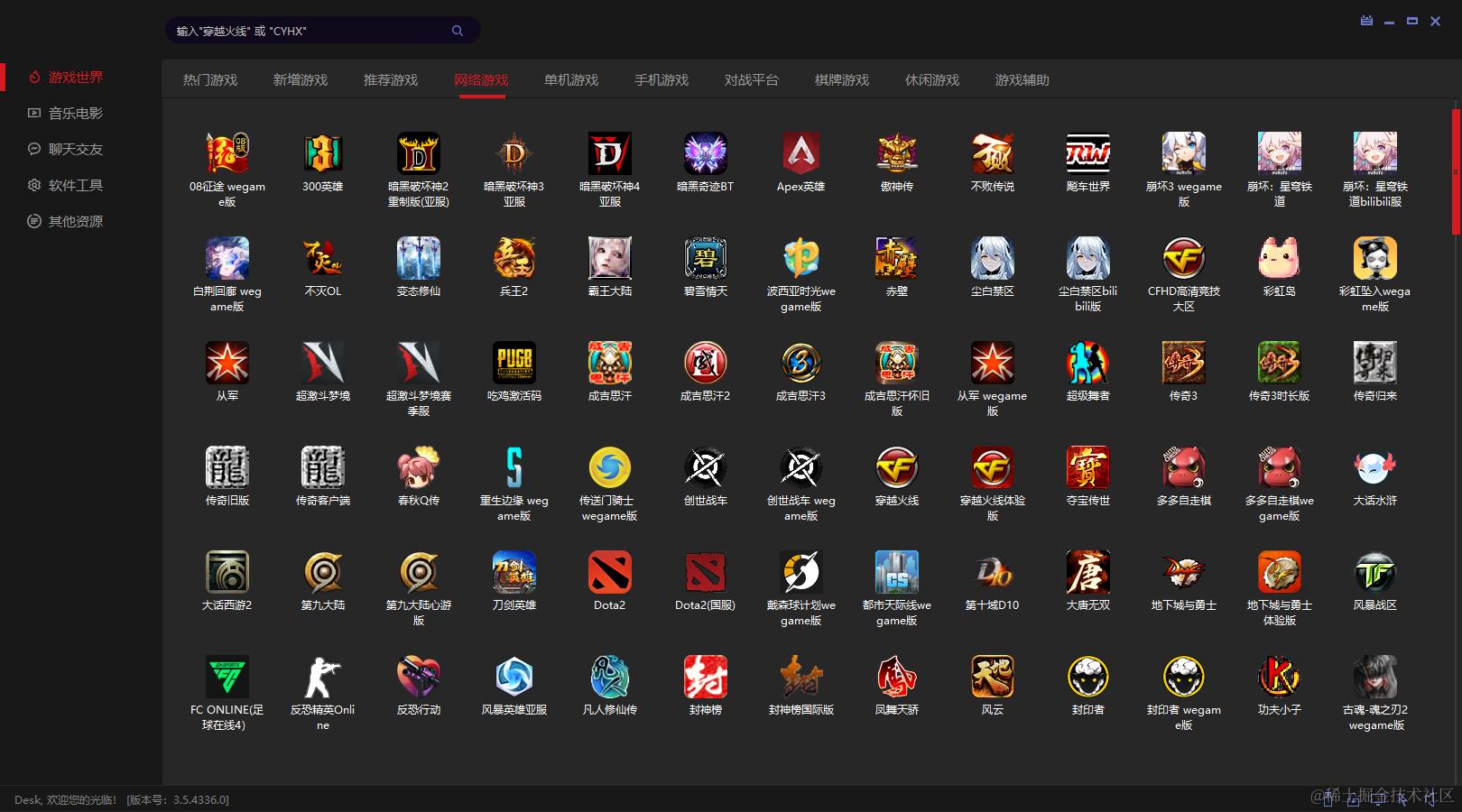Open the 吃鸡激活码 PUBG icon

(x=514, y=363)
